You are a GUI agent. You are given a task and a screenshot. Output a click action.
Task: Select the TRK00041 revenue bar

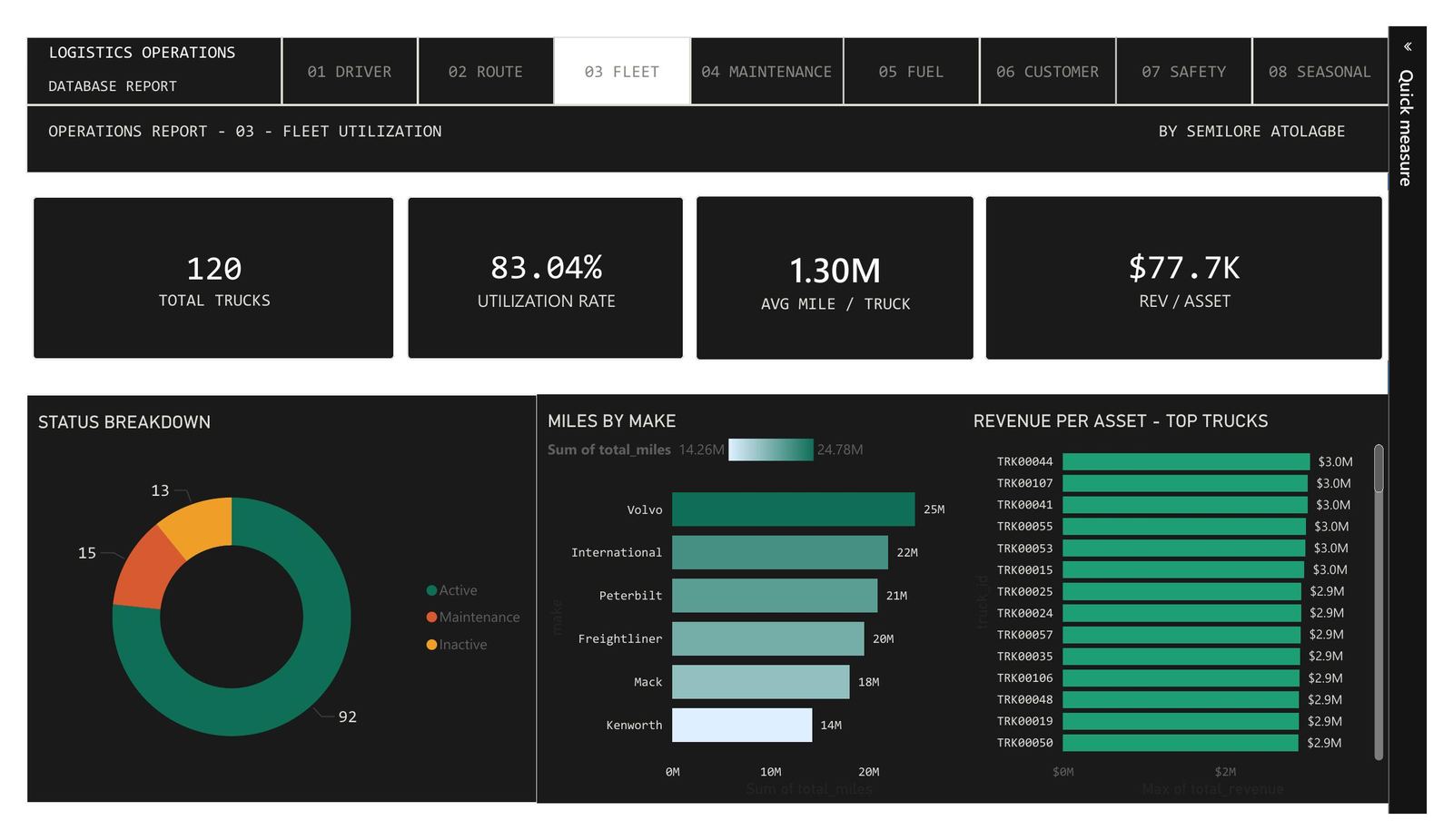tap(1185, 505)
